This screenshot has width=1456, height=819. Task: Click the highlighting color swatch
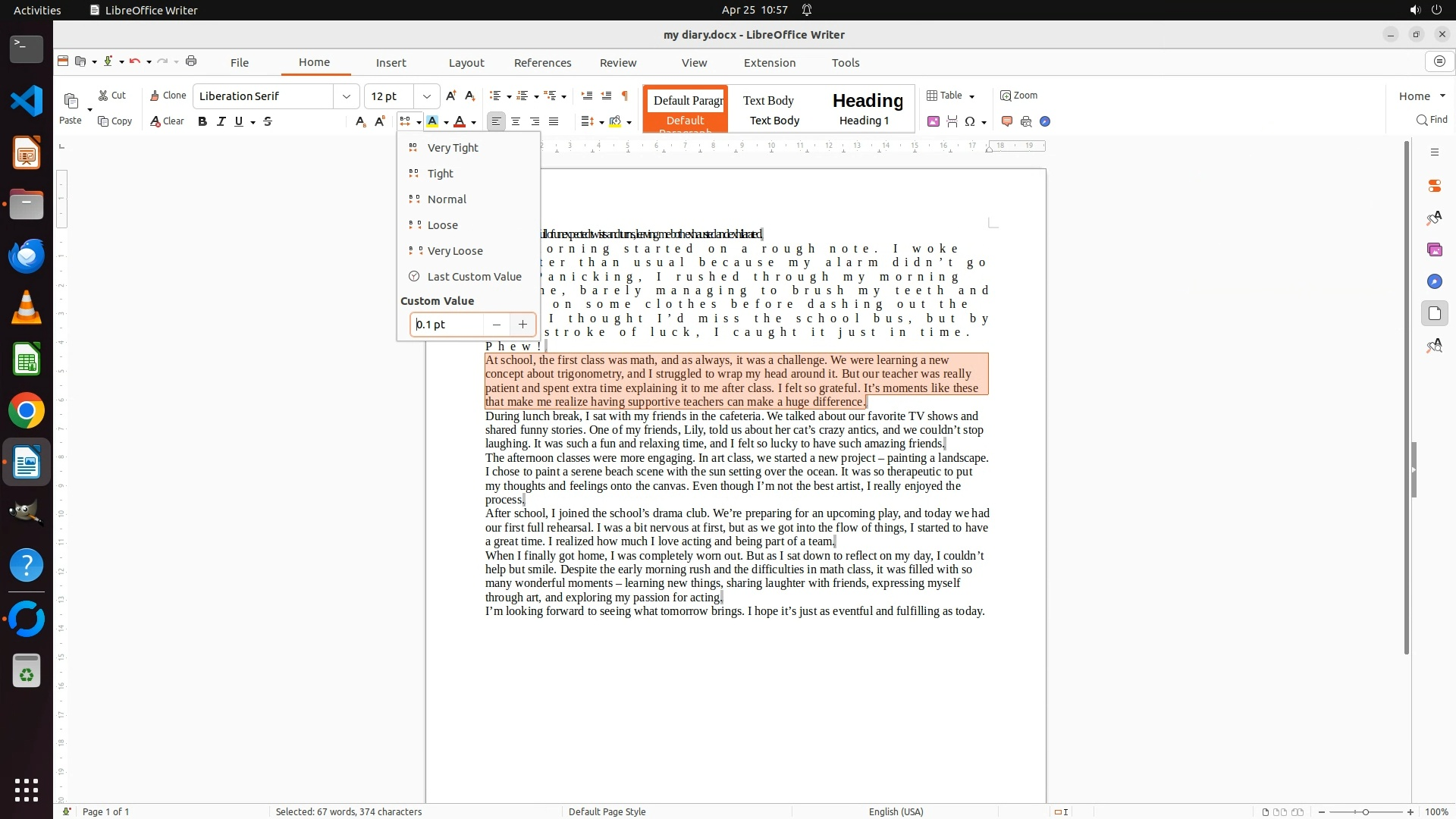pos(432,121)
